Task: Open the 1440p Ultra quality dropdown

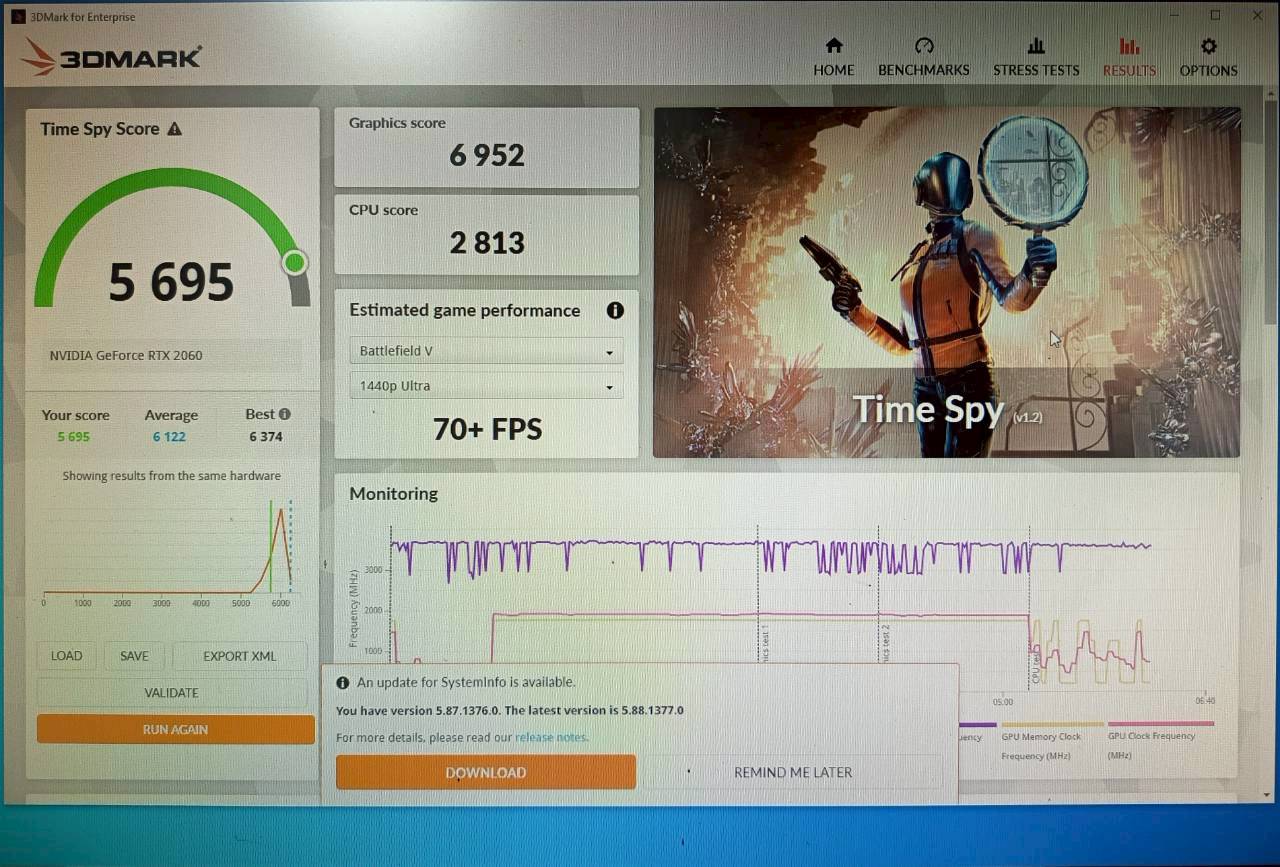Action: 609,385
